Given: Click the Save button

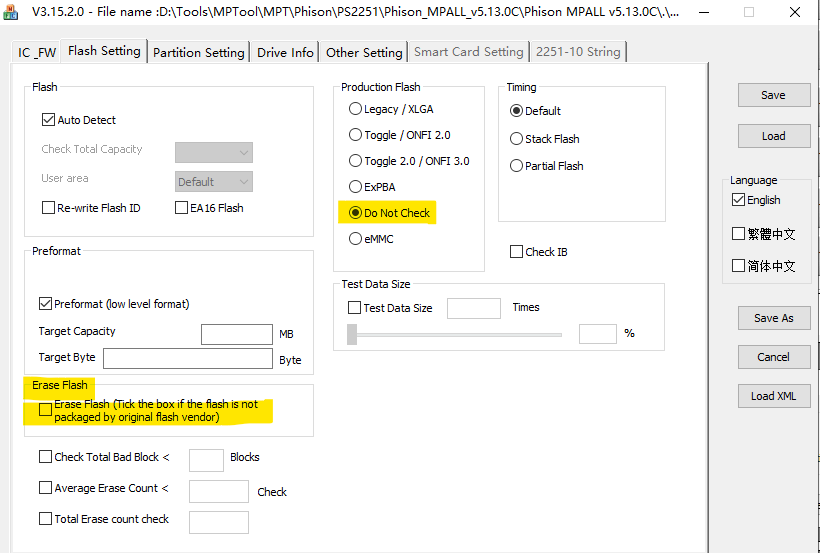Looking at the screenshot, I should click(x=773, y=95).
